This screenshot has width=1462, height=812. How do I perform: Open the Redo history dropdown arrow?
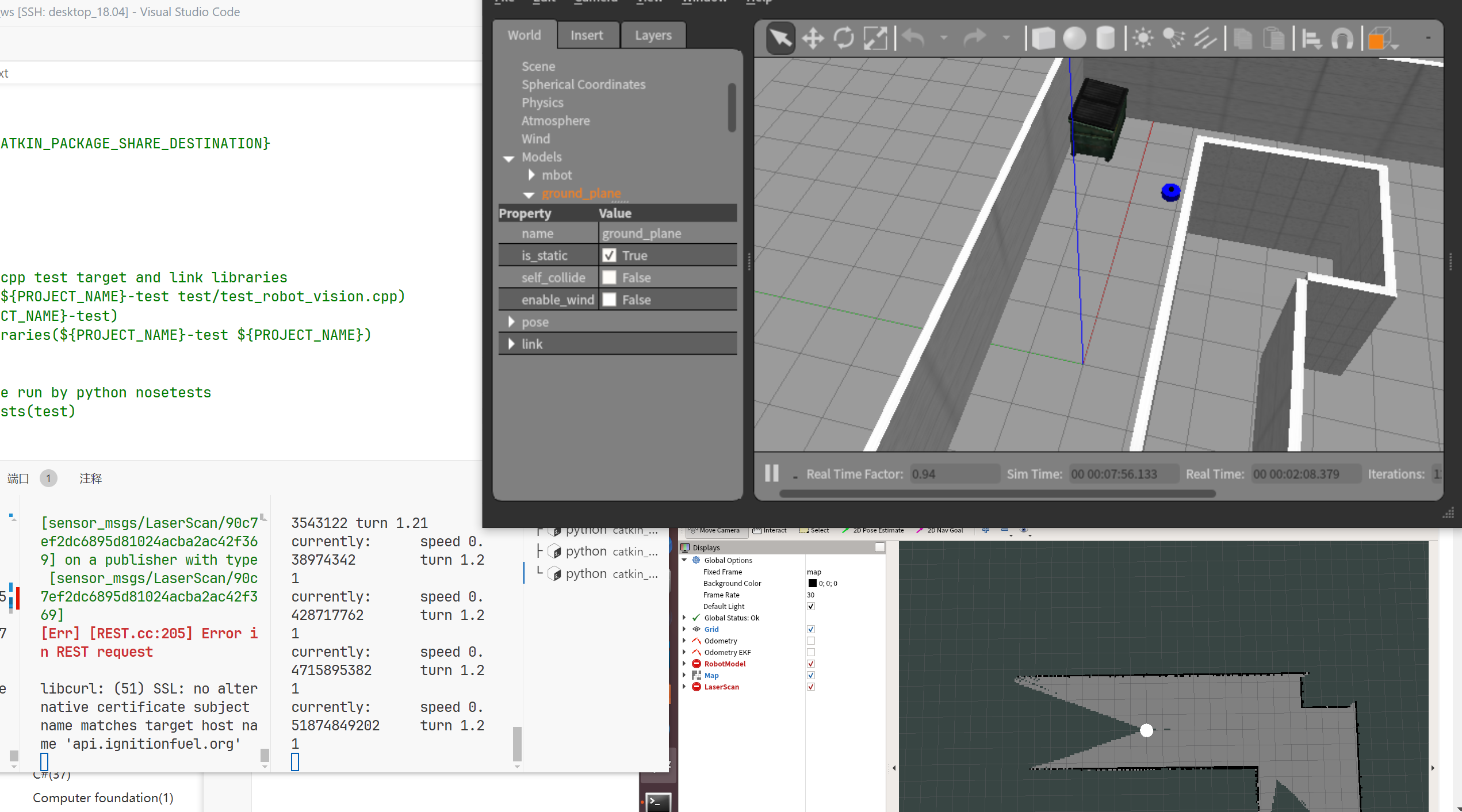pyautogui.click(x=1006, y=38)
